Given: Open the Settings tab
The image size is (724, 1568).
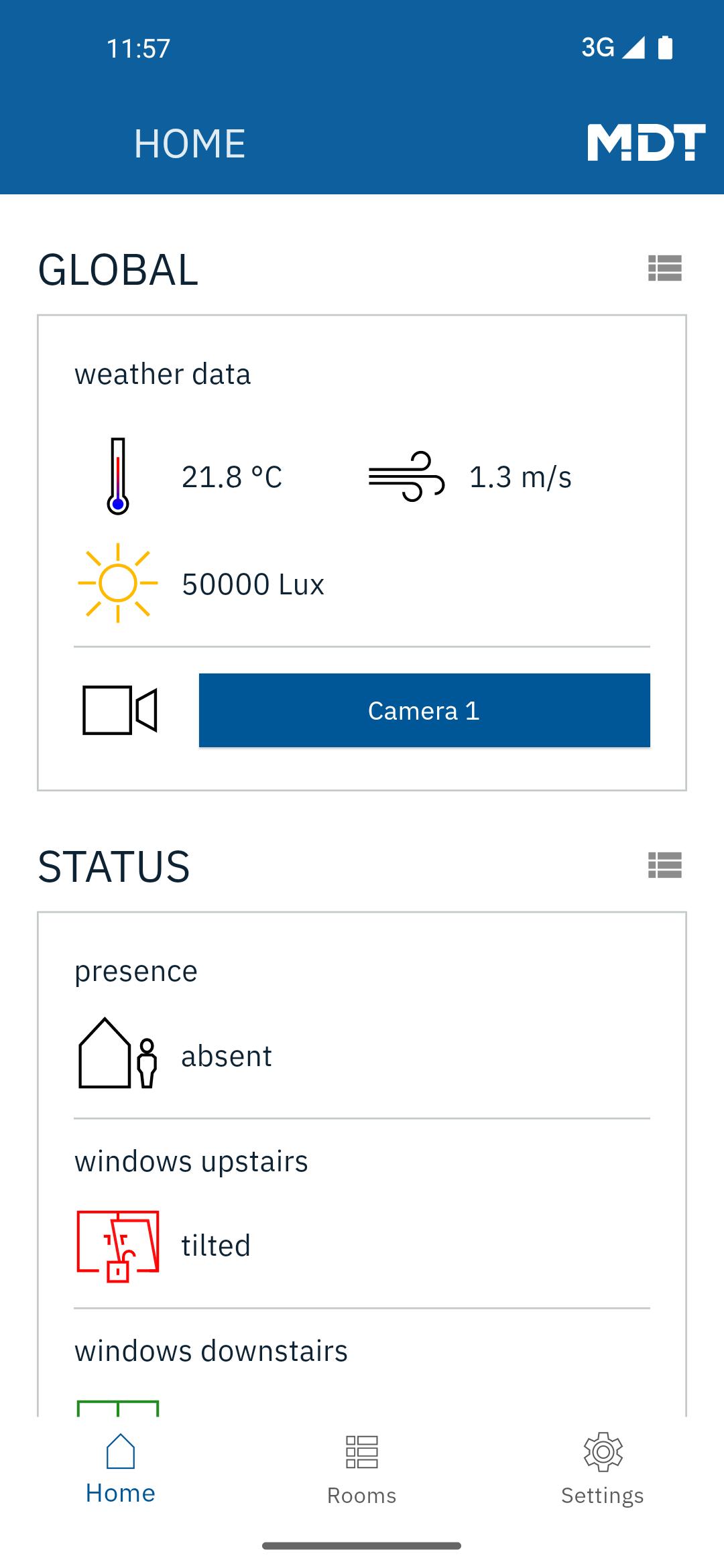Looking at the screenshot, I should 603,1470.
